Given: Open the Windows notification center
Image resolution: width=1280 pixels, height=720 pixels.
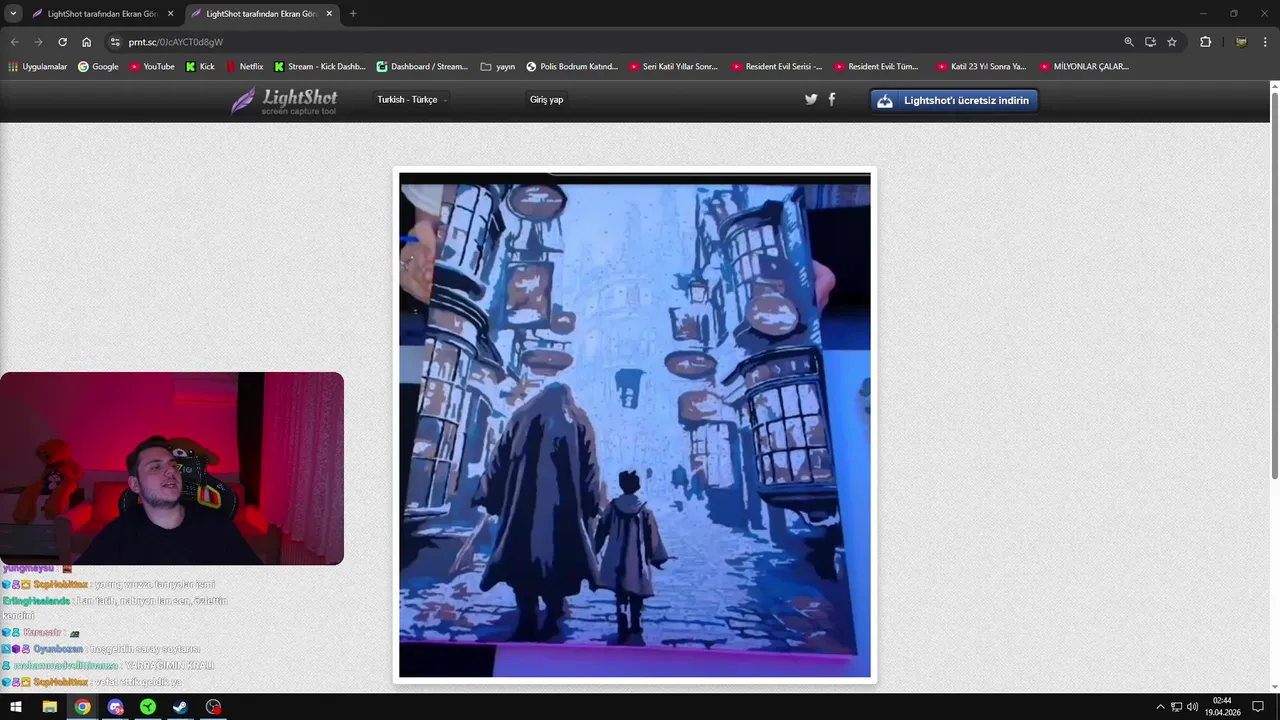Looking at the screenshot, I should coord(1258,707).
